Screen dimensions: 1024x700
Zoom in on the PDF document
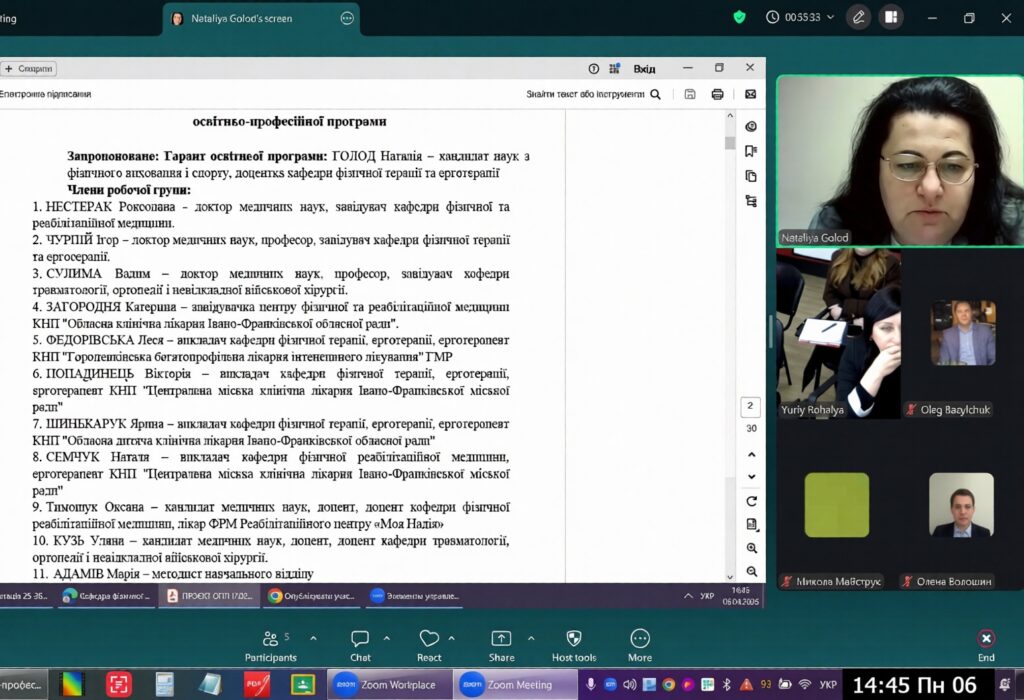coord(751,548)
